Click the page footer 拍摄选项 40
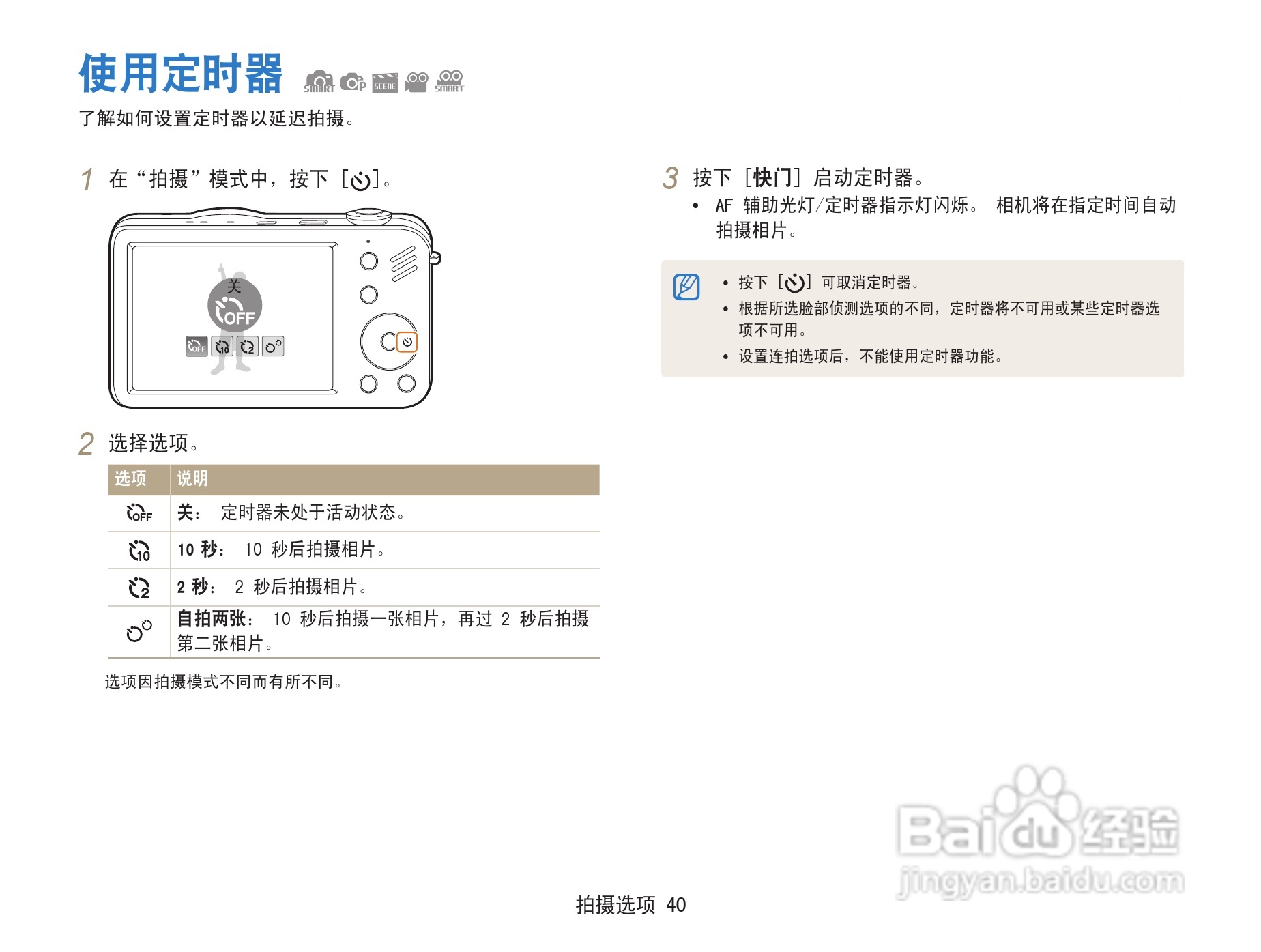 [x=631, y=905]
